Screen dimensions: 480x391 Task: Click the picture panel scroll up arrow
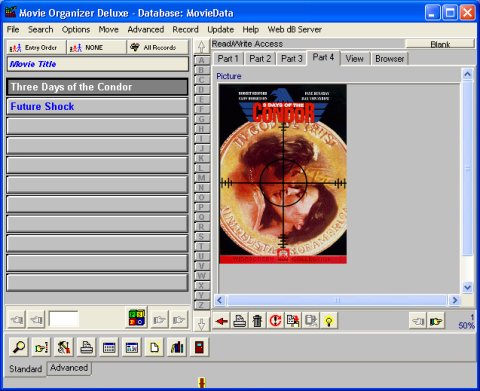[468, 74]
